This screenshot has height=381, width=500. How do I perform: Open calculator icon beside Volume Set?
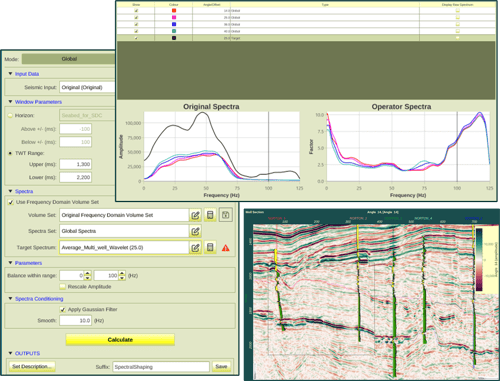[210, 215]
